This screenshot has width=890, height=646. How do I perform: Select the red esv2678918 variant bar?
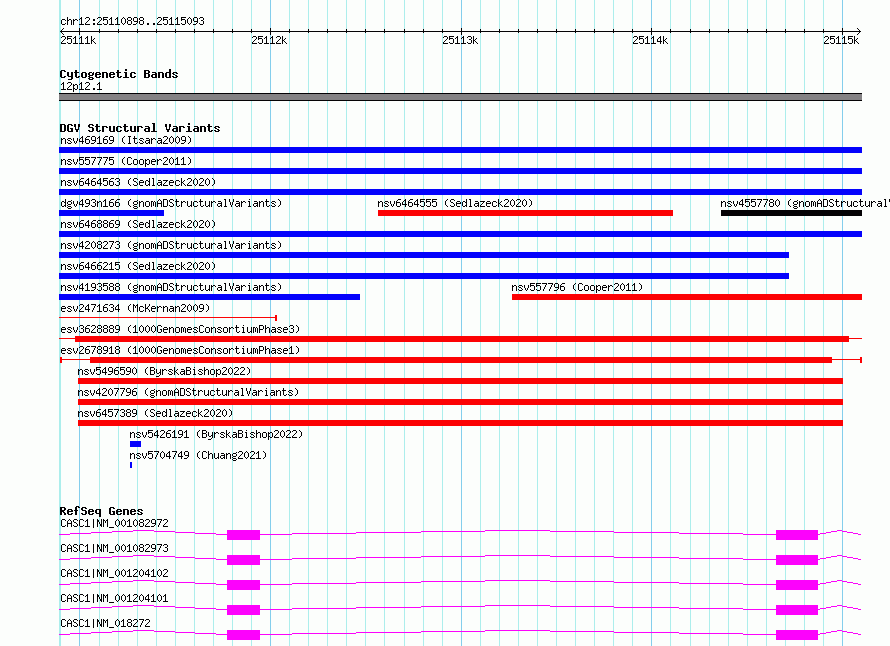click(461, 360)
